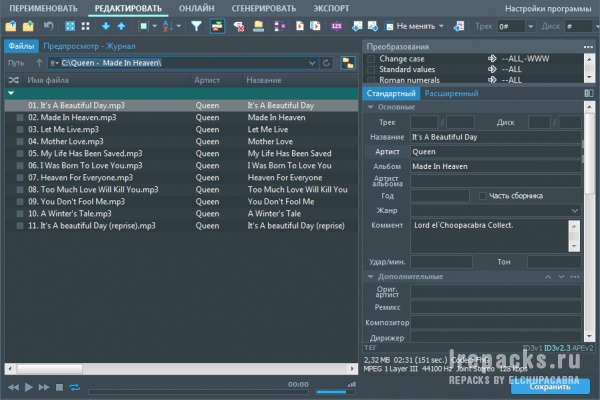Import cover art with first picture icon

click(357, 26)
